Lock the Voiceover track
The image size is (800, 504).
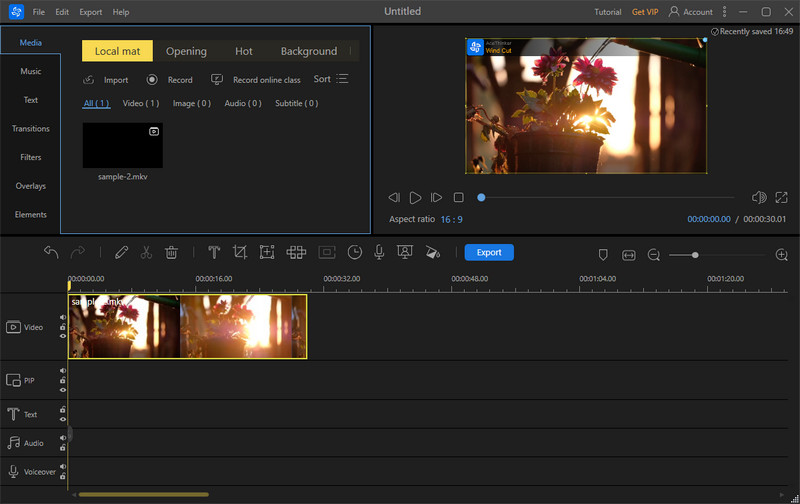pos(63,476)
